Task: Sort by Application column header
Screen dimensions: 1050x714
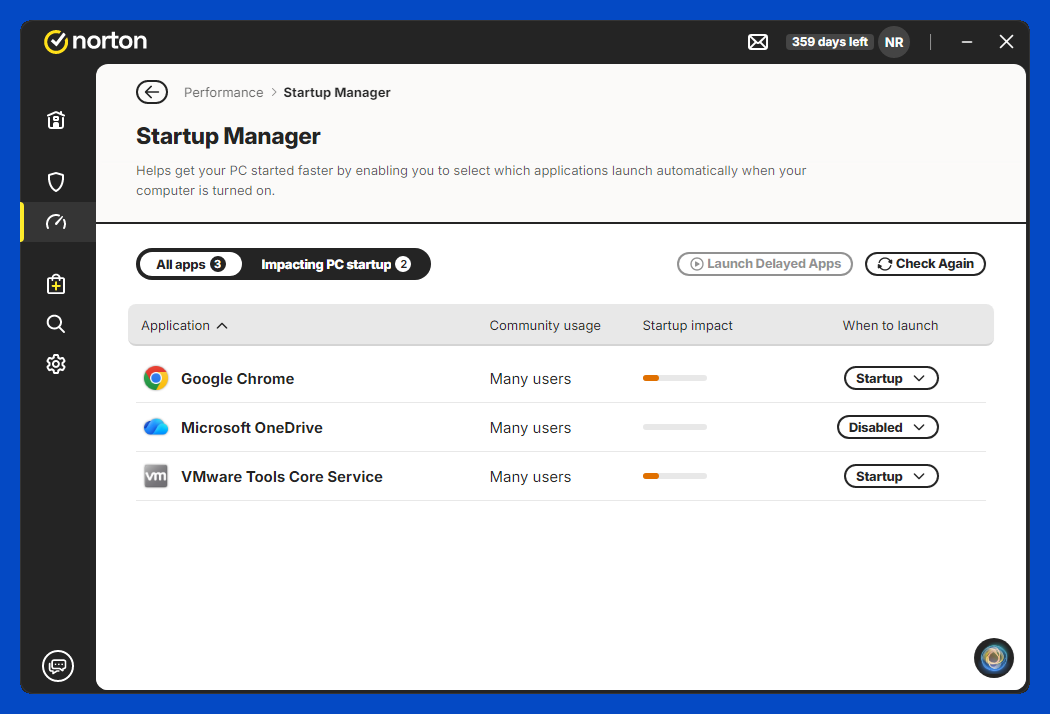Action: pos(184,326)
